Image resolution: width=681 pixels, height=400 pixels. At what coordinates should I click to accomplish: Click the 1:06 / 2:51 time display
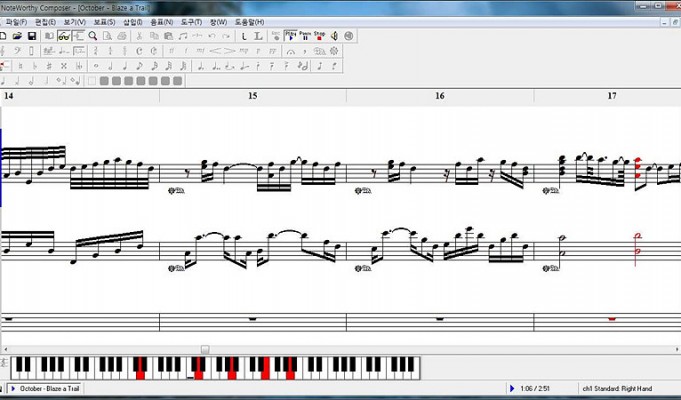(534, 388)
